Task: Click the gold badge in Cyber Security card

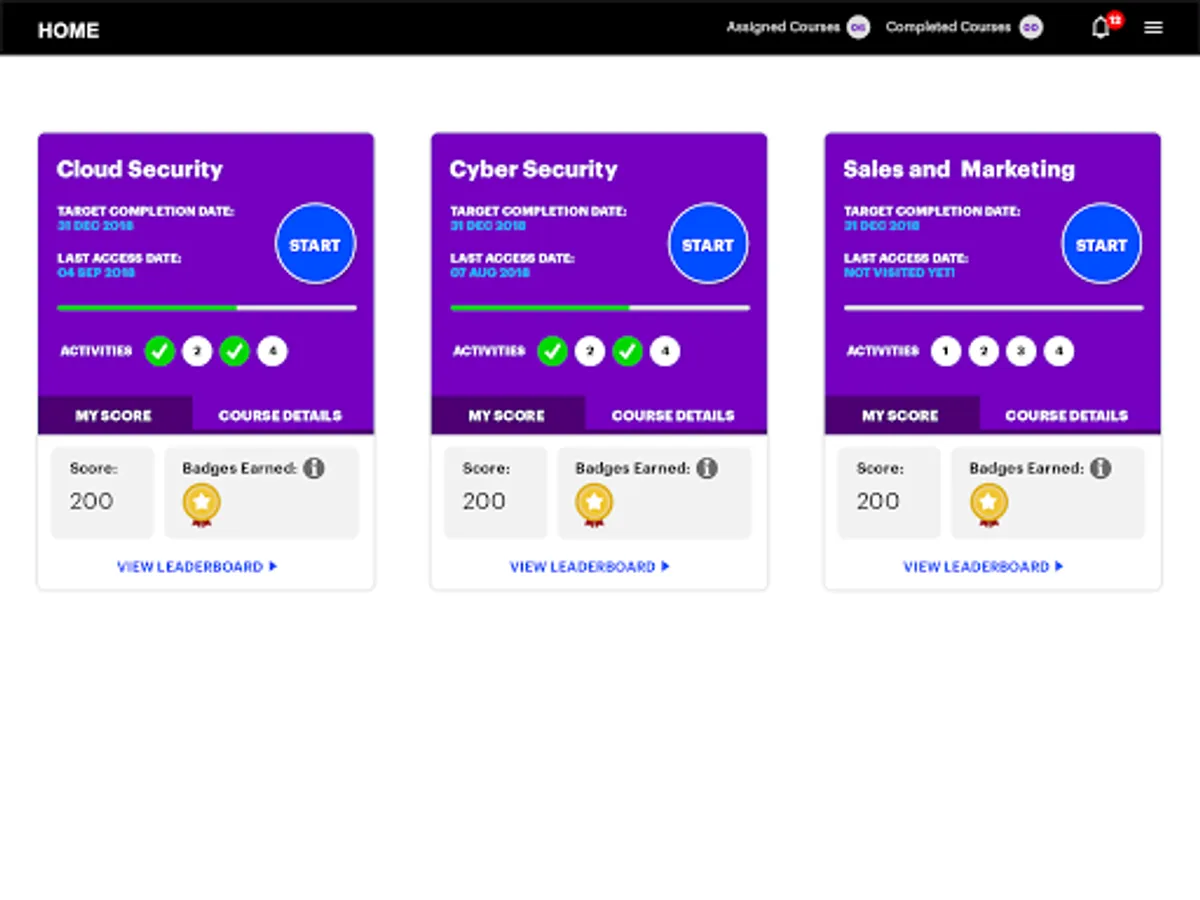Action: click(x=594, y=505)
